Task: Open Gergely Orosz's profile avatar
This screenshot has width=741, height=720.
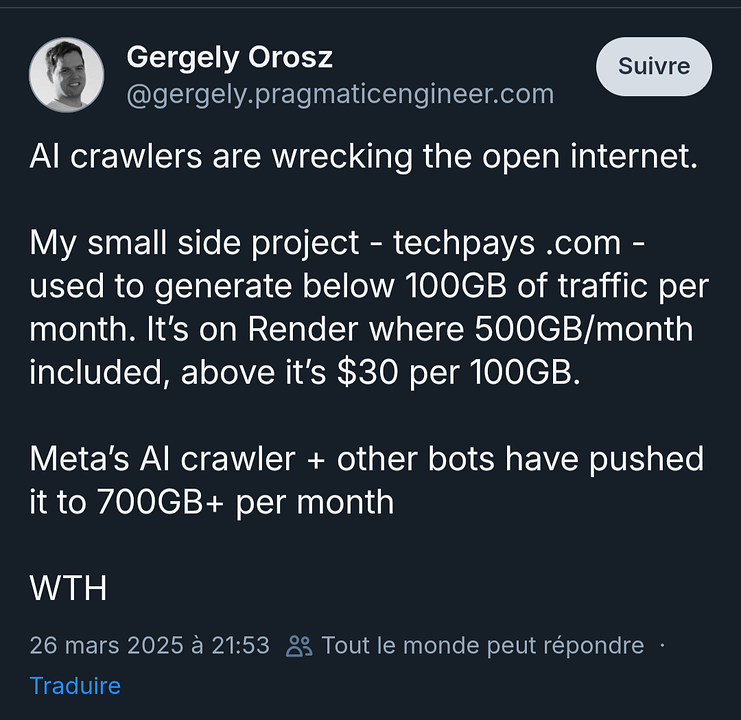Action: point(67,75)
